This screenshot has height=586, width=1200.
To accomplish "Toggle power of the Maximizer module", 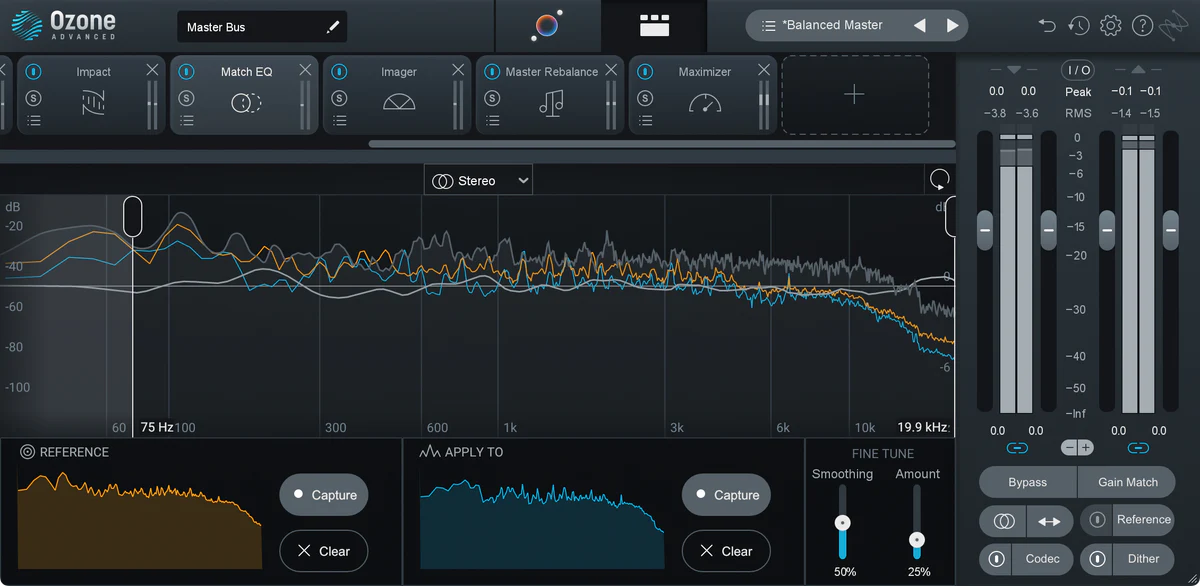I will pyautogui.click(x=645, y=72).
